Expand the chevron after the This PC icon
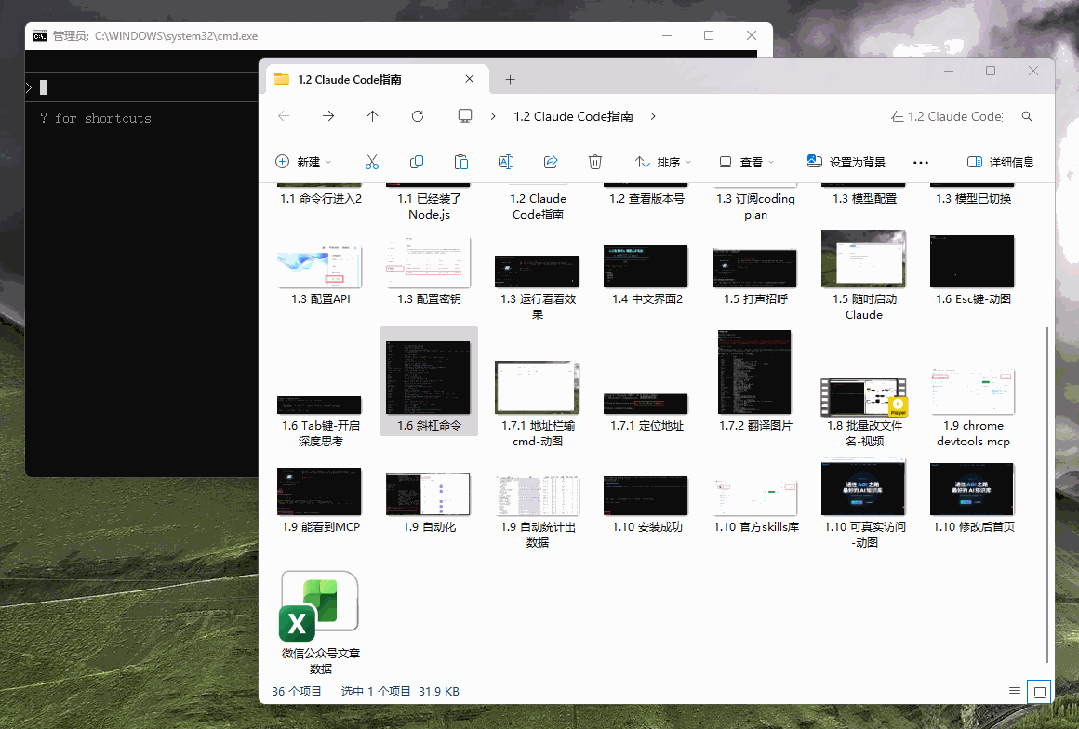Image resolution: width=1079 pixels, height=729 pixels. pyautogui.click(x=493, y=116)
